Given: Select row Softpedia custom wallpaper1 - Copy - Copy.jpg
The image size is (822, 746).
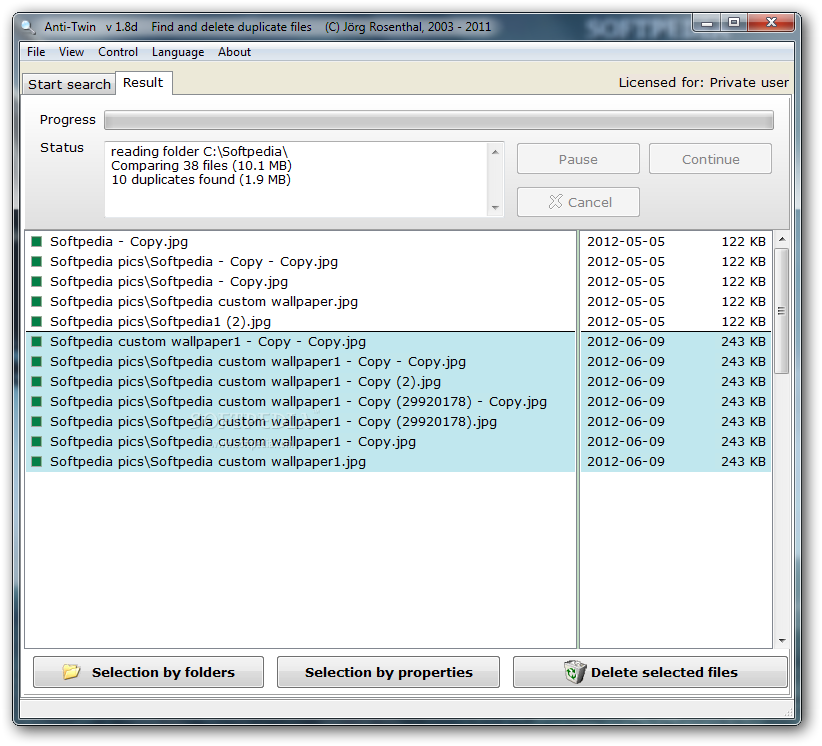Looking at the screenshot, I should coord(300,342).
